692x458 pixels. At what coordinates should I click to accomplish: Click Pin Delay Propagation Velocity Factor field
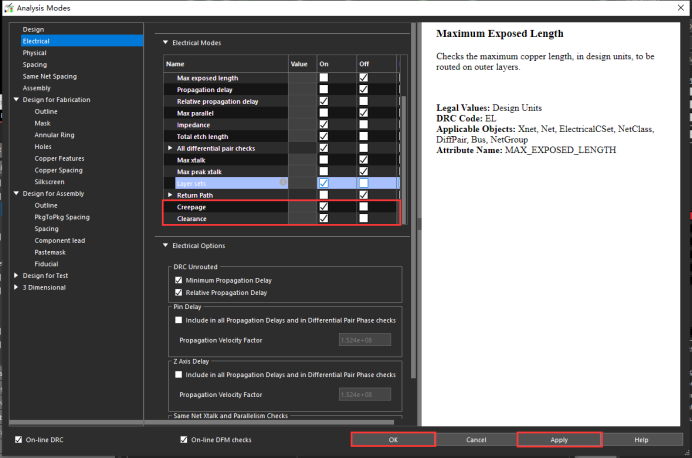pos(365,340)
